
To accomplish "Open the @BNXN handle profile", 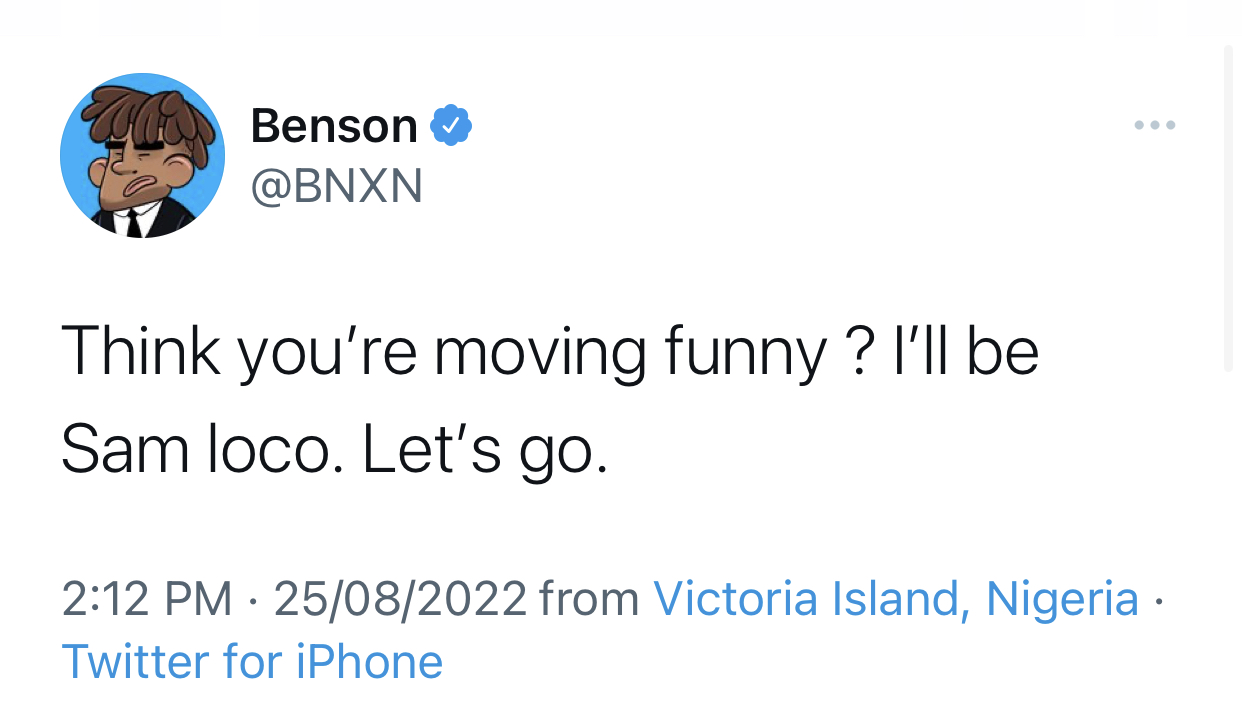I will click(336, 185).
